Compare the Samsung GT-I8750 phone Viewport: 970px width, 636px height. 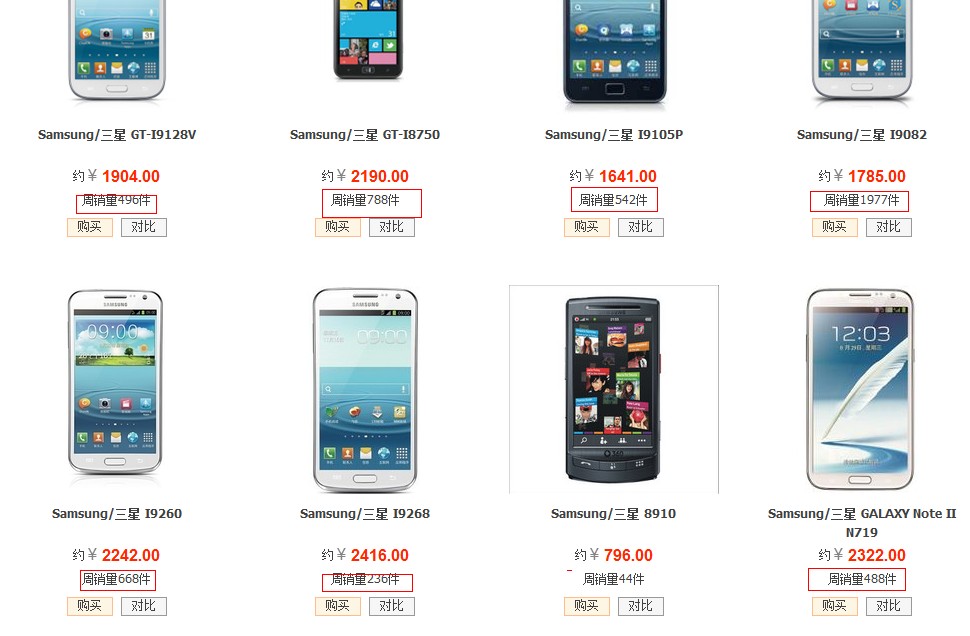pos(392,227)
